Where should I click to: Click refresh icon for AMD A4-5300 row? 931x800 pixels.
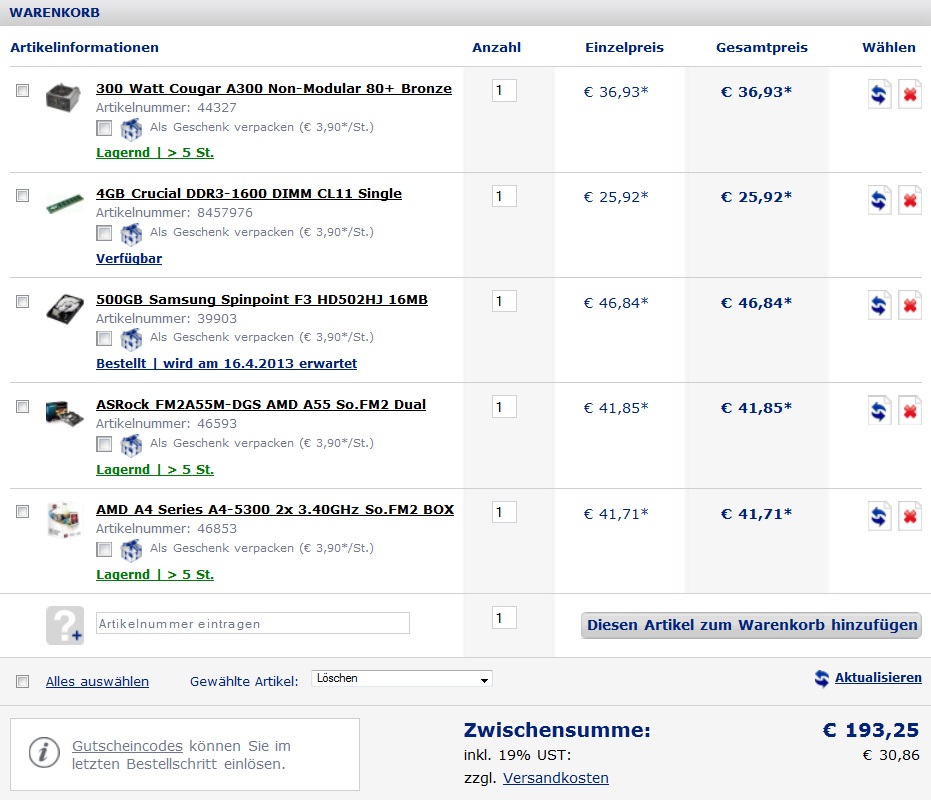click(x=879, y=516)
